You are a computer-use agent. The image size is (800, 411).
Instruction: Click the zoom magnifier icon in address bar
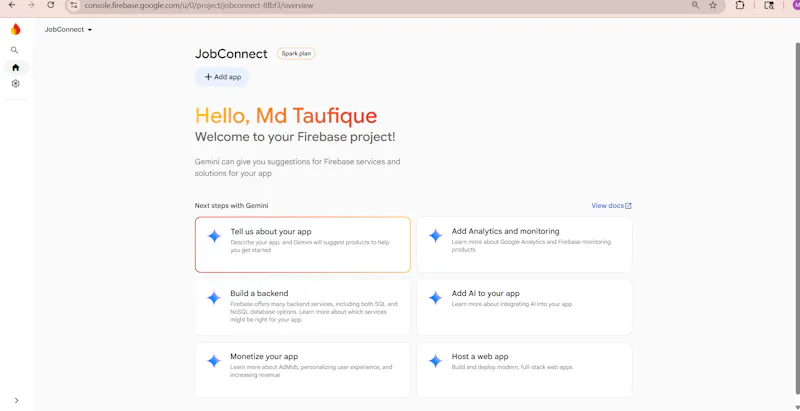click(695, 5)
